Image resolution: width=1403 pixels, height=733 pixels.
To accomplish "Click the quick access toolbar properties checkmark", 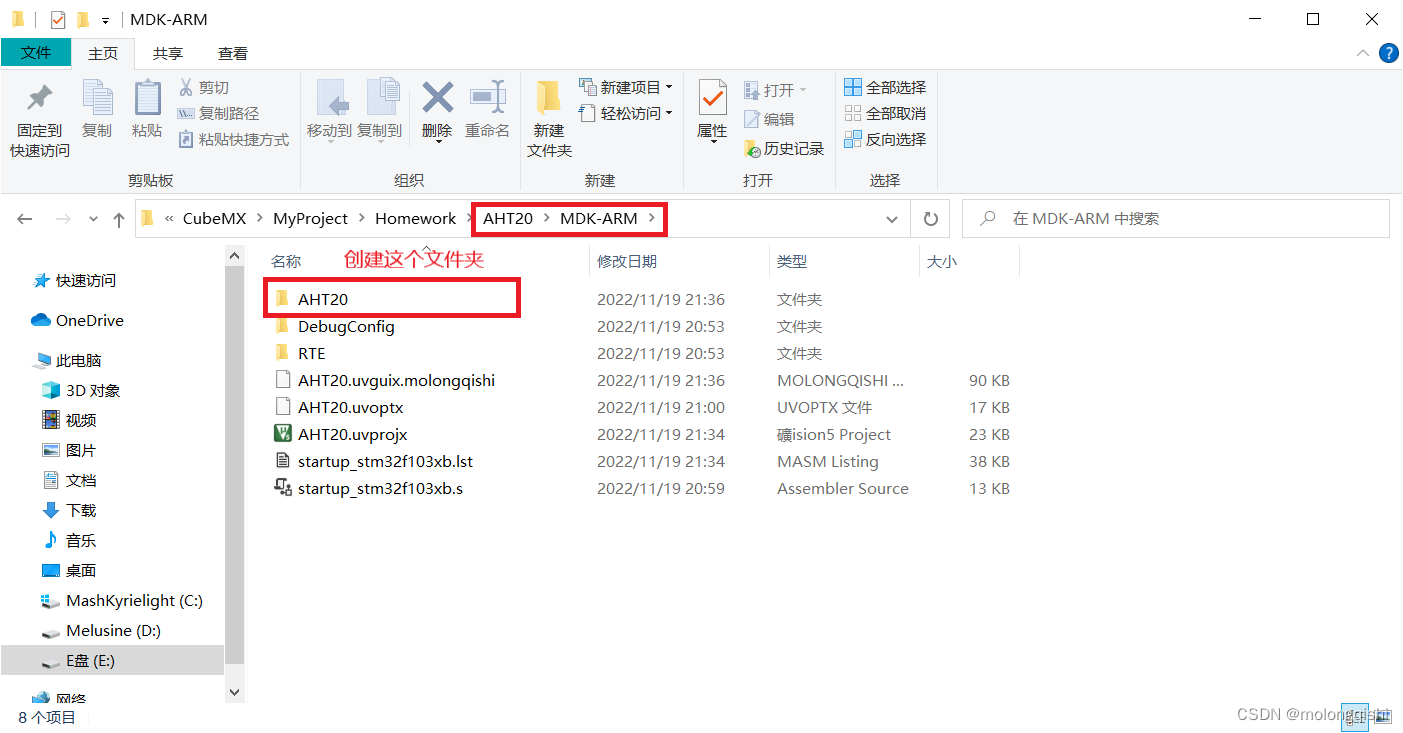I will coord(58,20).
